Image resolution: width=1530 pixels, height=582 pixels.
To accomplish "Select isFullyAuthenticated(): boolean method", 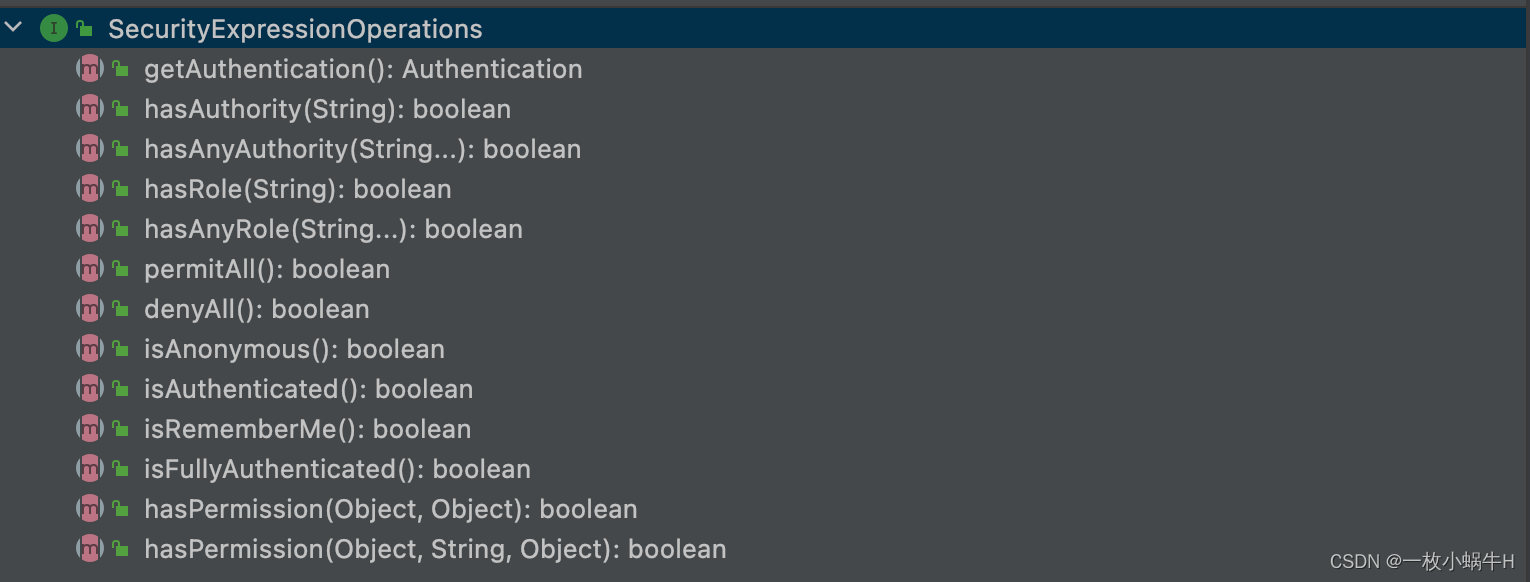I will pos(337,469).
